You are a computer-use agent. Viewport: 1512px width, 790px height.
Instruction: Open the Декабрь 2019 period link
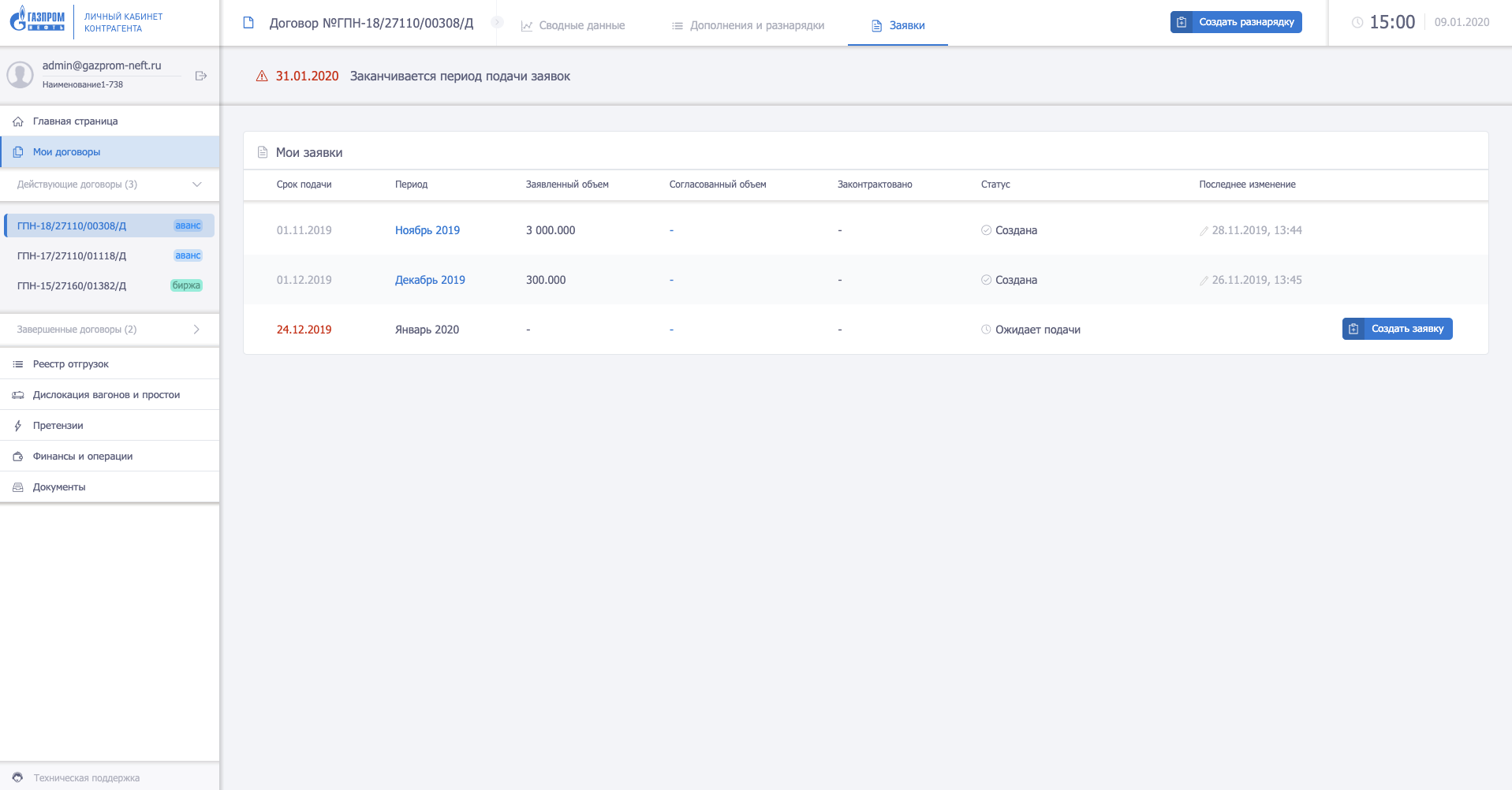[x=430, y=280]
